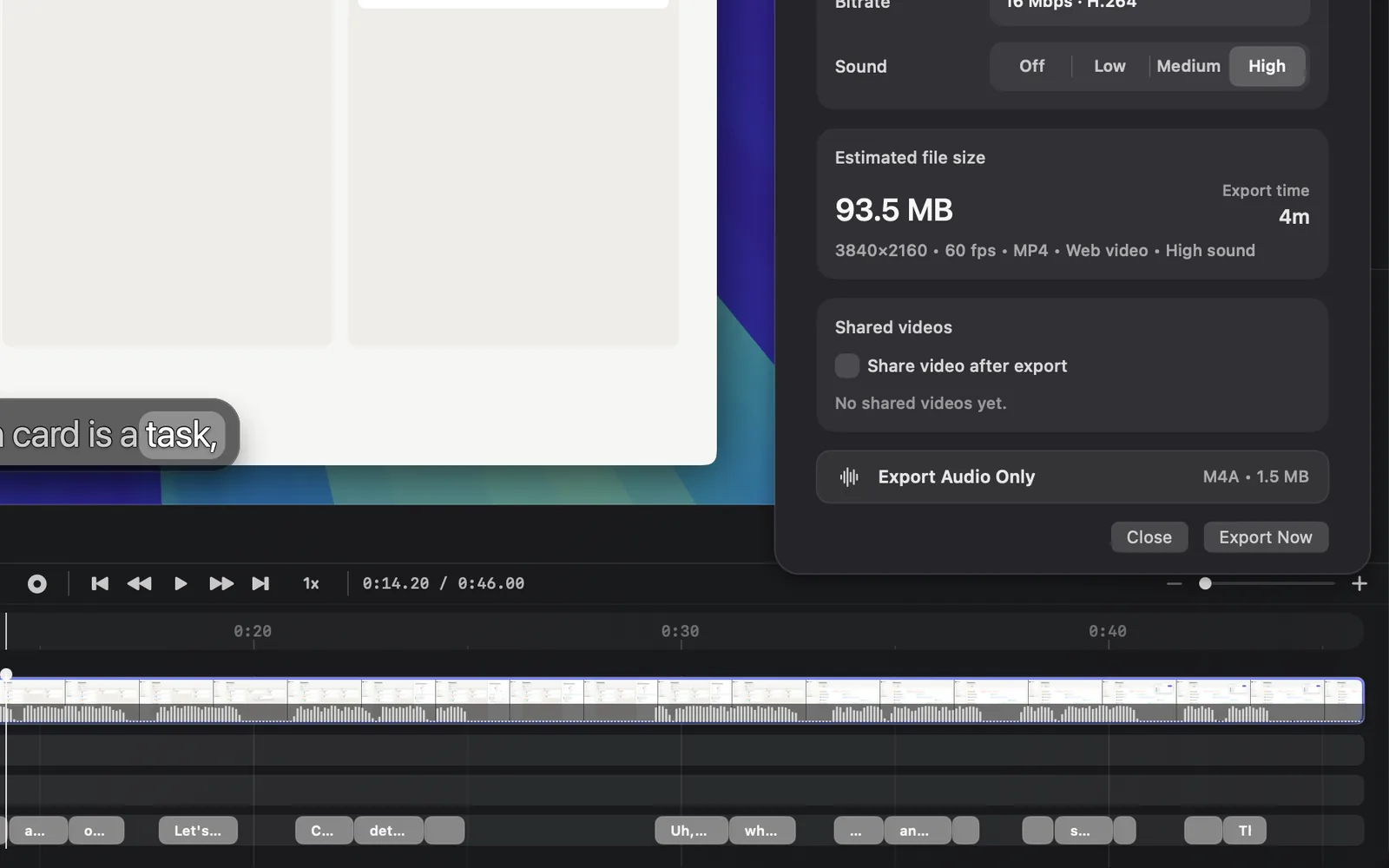The image size is (1389, 868).
Task: Jump to start of timeline
Action: pos(100,584)
